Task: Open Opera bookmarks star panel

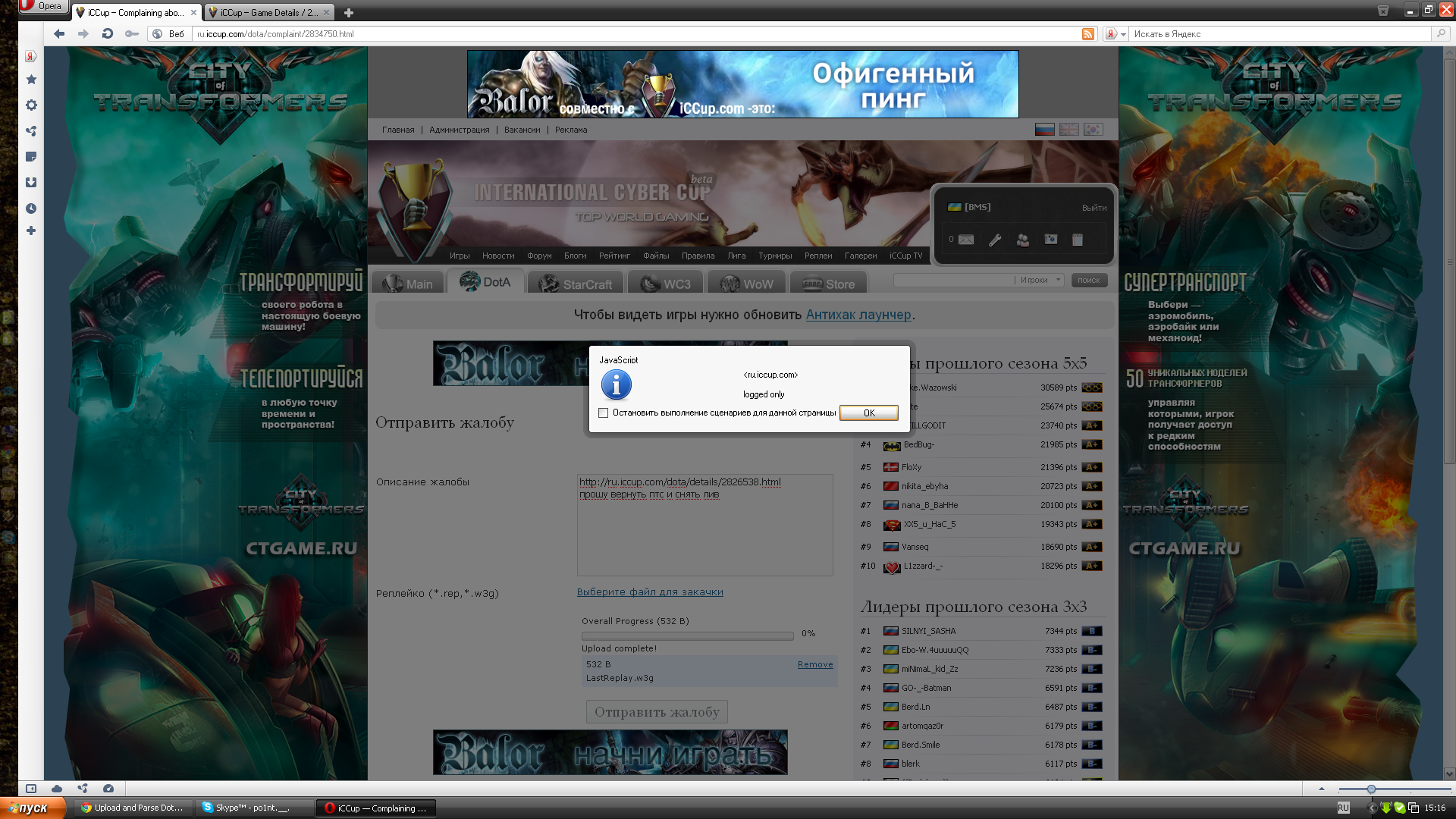Action: coord(31,80)
